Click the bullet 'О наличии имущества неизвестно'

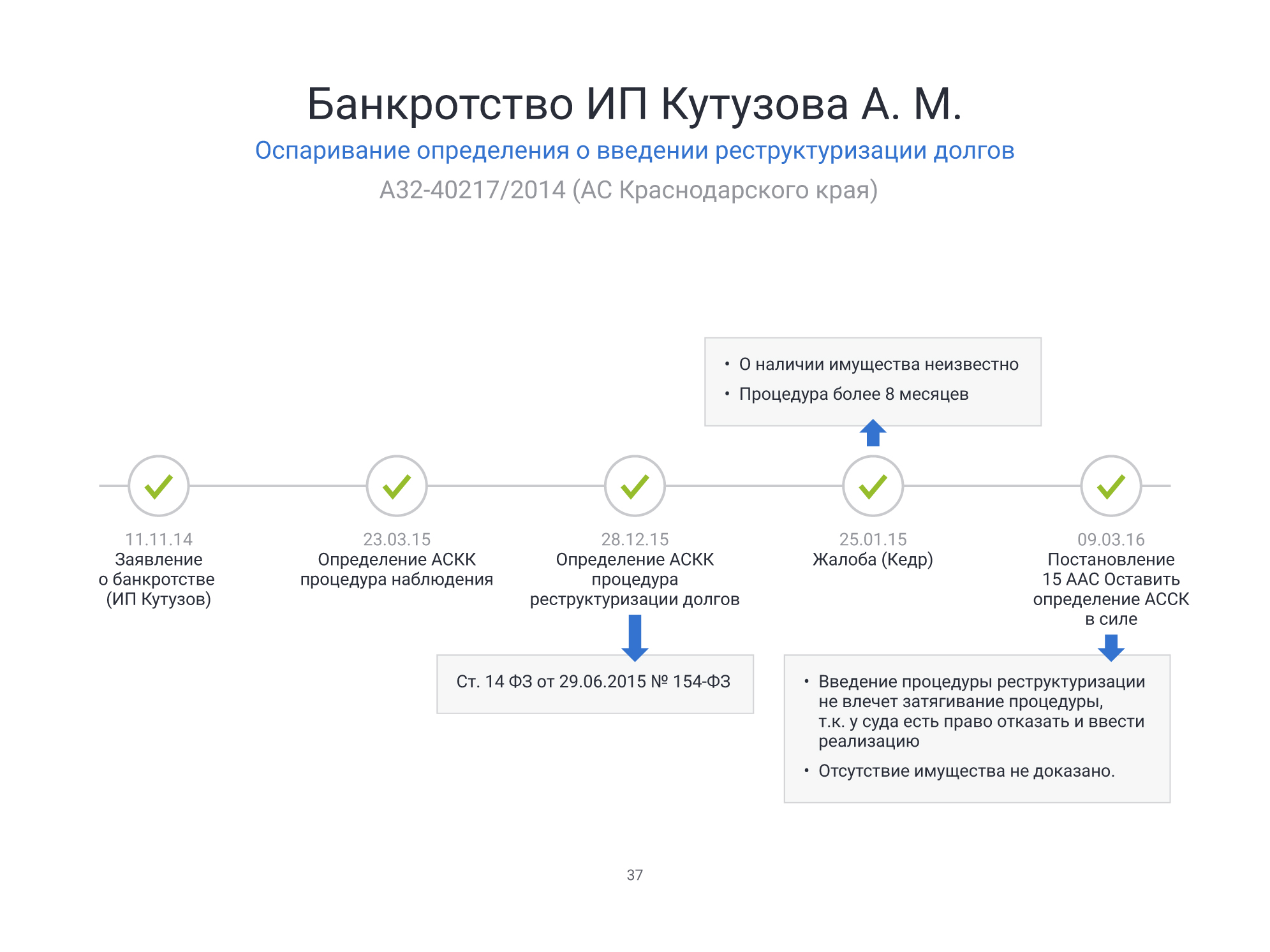tap(878, 364)
